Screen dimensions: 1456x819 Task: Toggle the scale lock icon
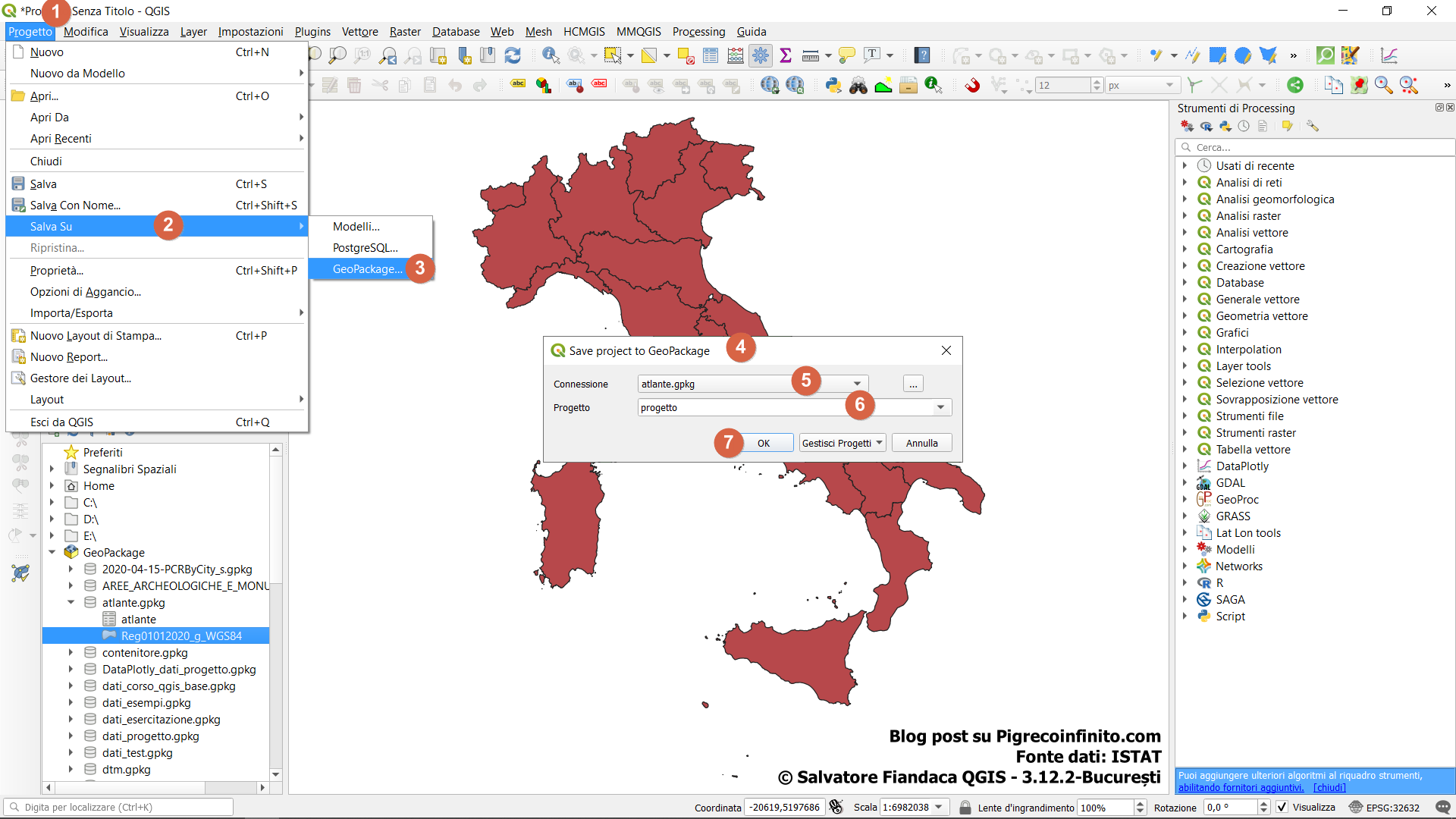click(x=965, y=807)
